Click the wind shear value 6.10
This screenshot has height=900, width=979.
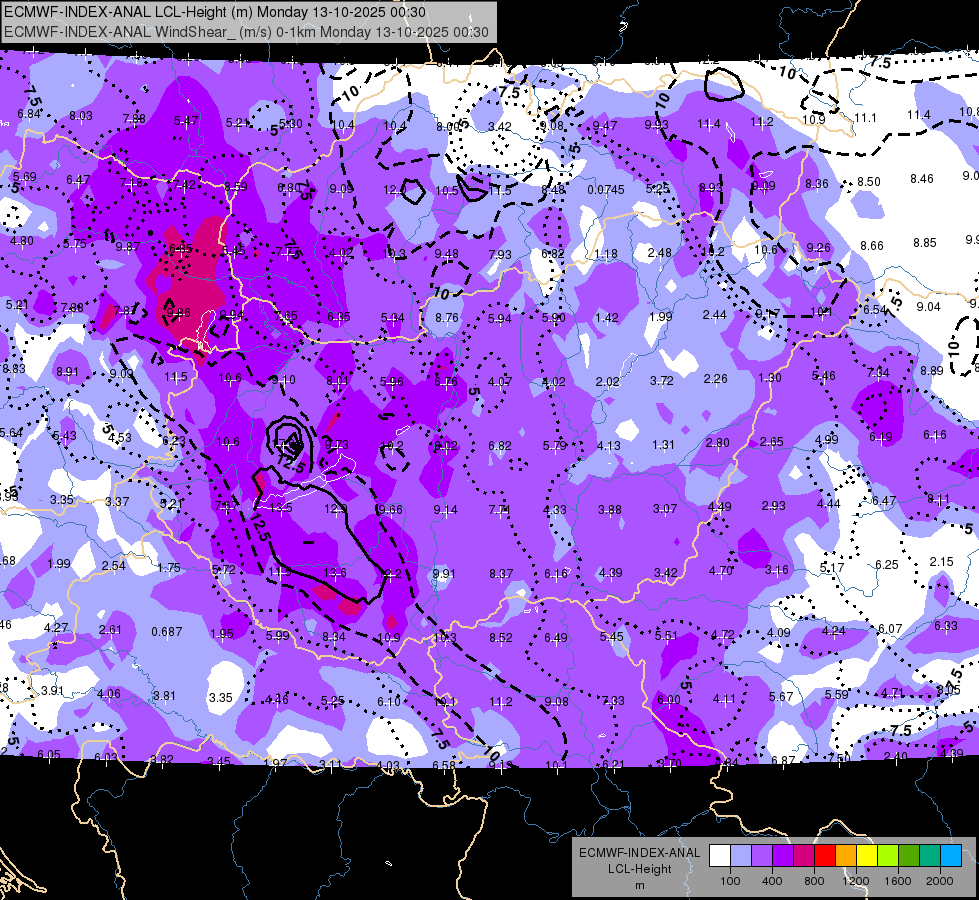(x=388, y=702)
